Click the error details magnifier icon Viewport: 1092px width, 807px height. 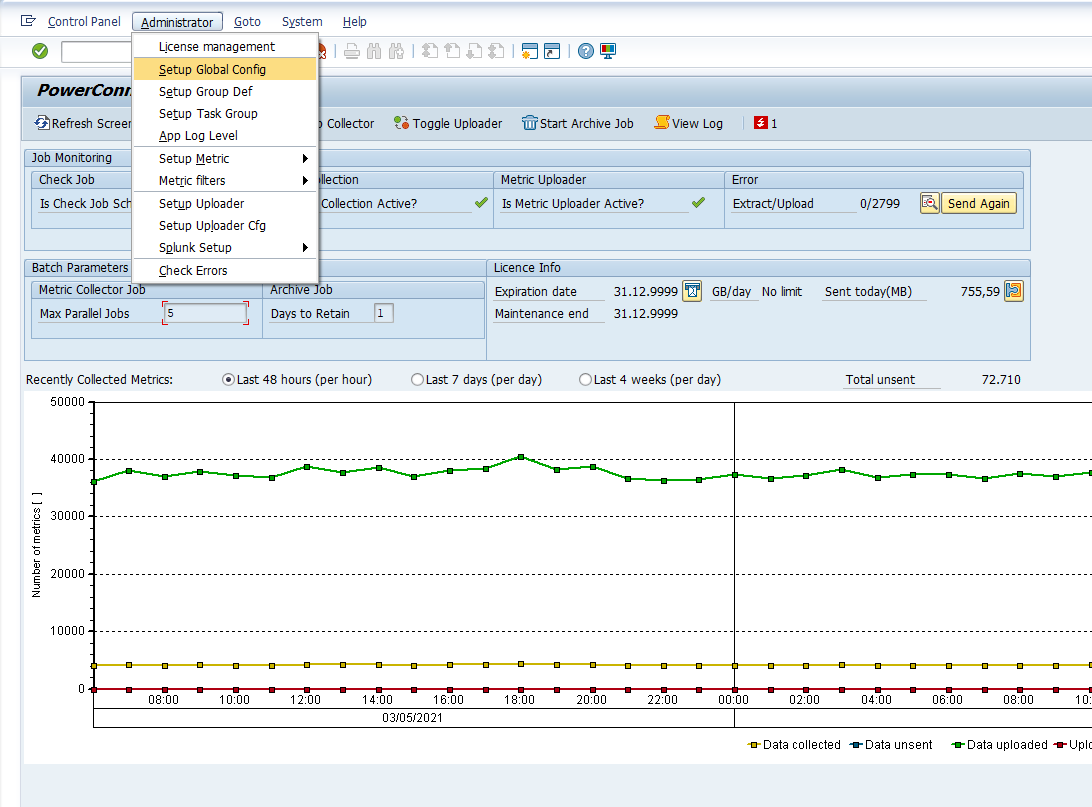pos(929,203)
